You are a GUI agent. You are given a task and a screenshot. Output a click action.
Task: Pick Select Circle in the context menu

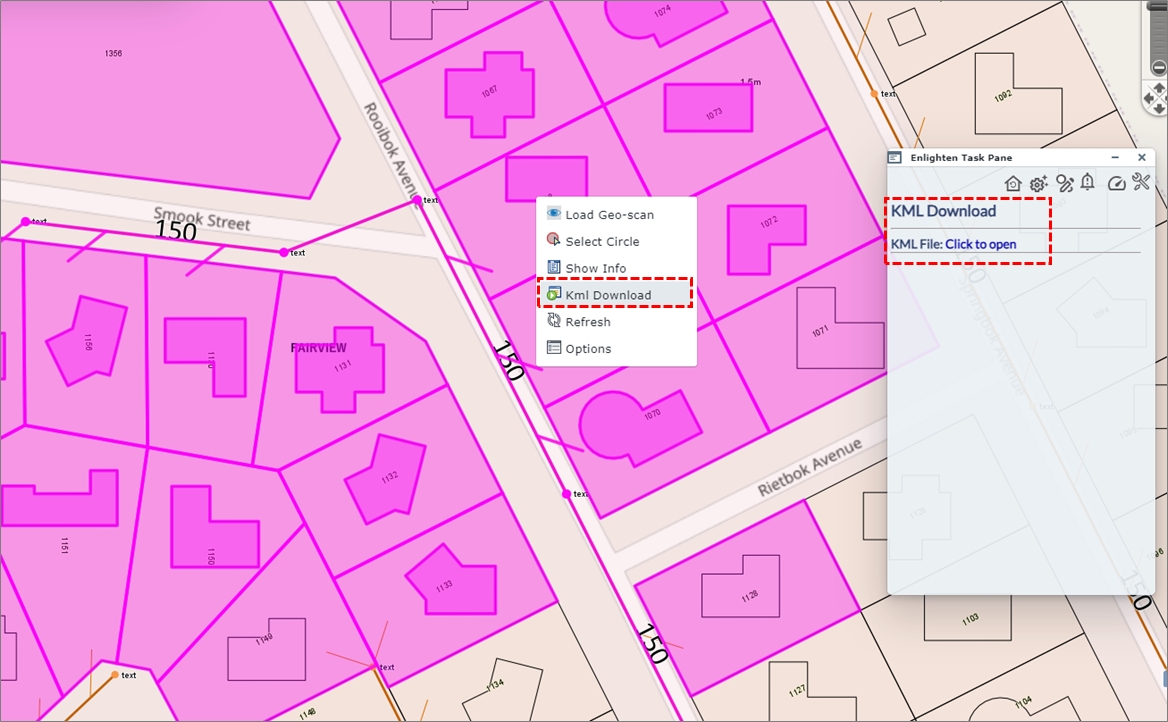tap(602, 241)
